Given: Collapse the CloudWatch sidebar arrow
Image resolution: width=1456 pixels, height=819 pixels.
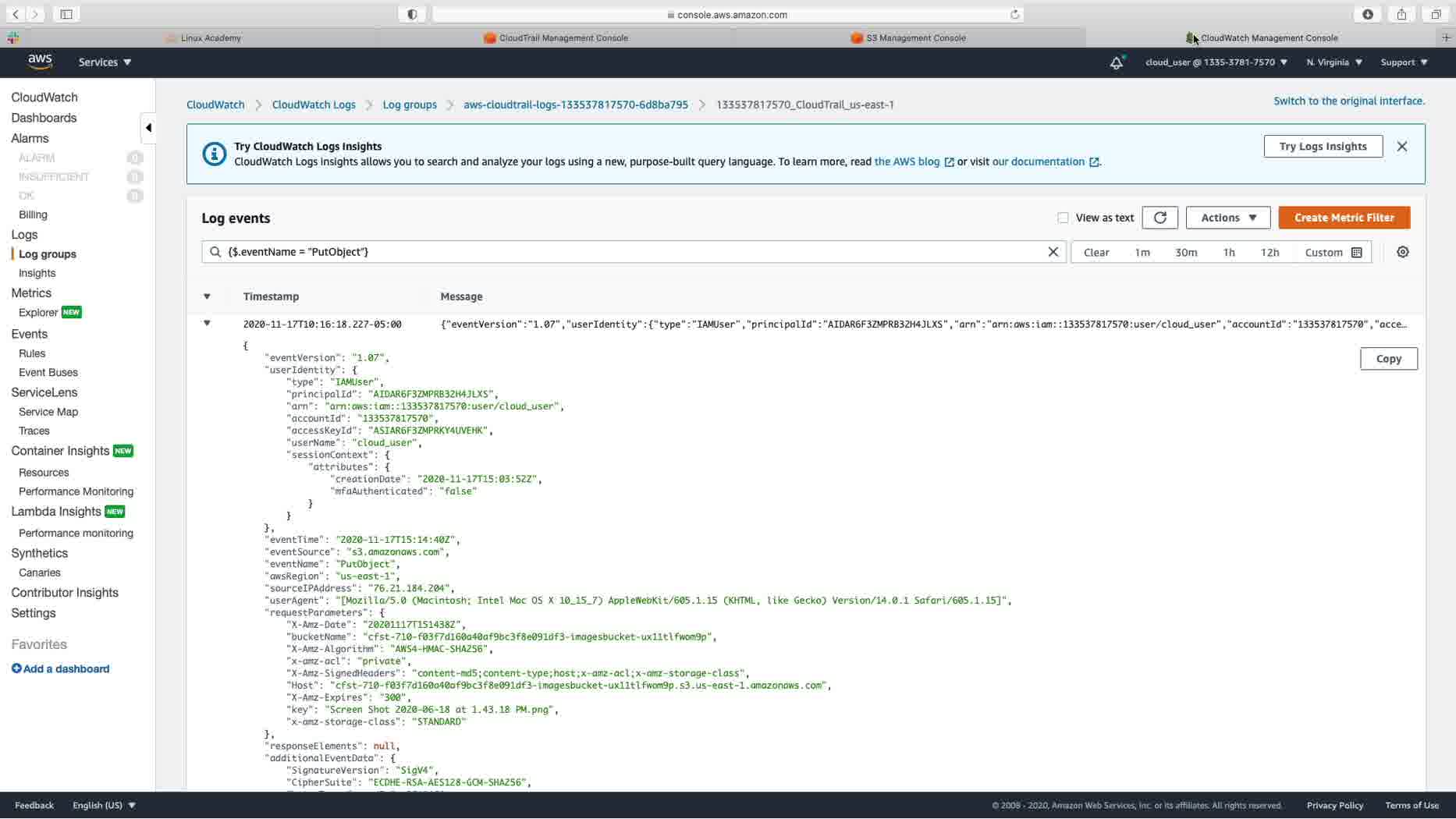Looking at the screenshot, I should coord(148,128).
